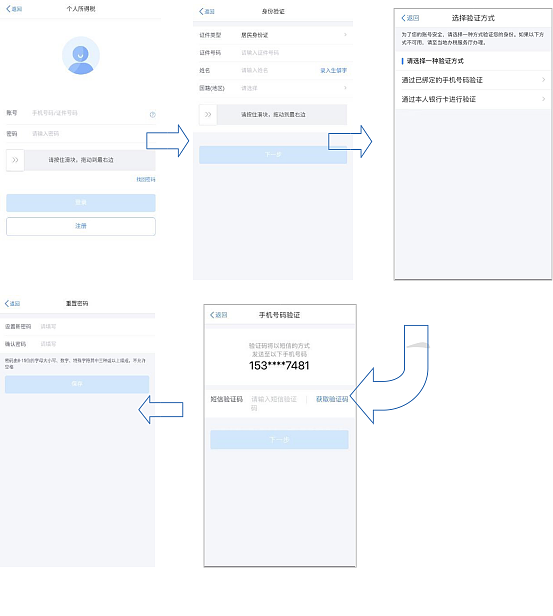553x616 pixels.
Task: Click slider handle on login screen captcha
Action: coord(15,160)
